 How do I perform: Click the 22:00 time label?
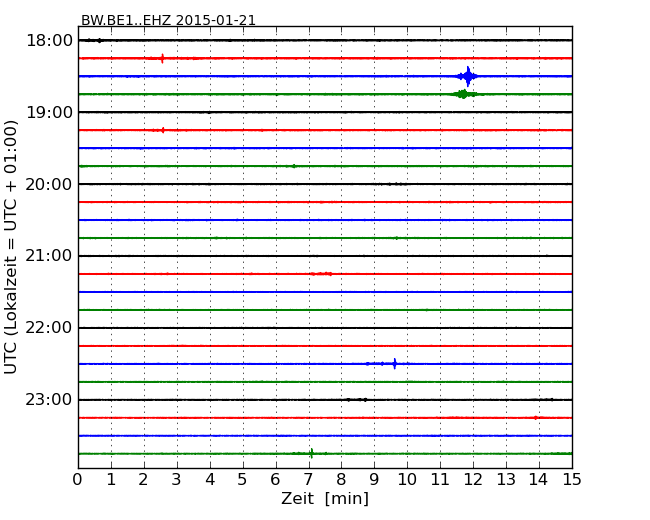coord(49,328)
